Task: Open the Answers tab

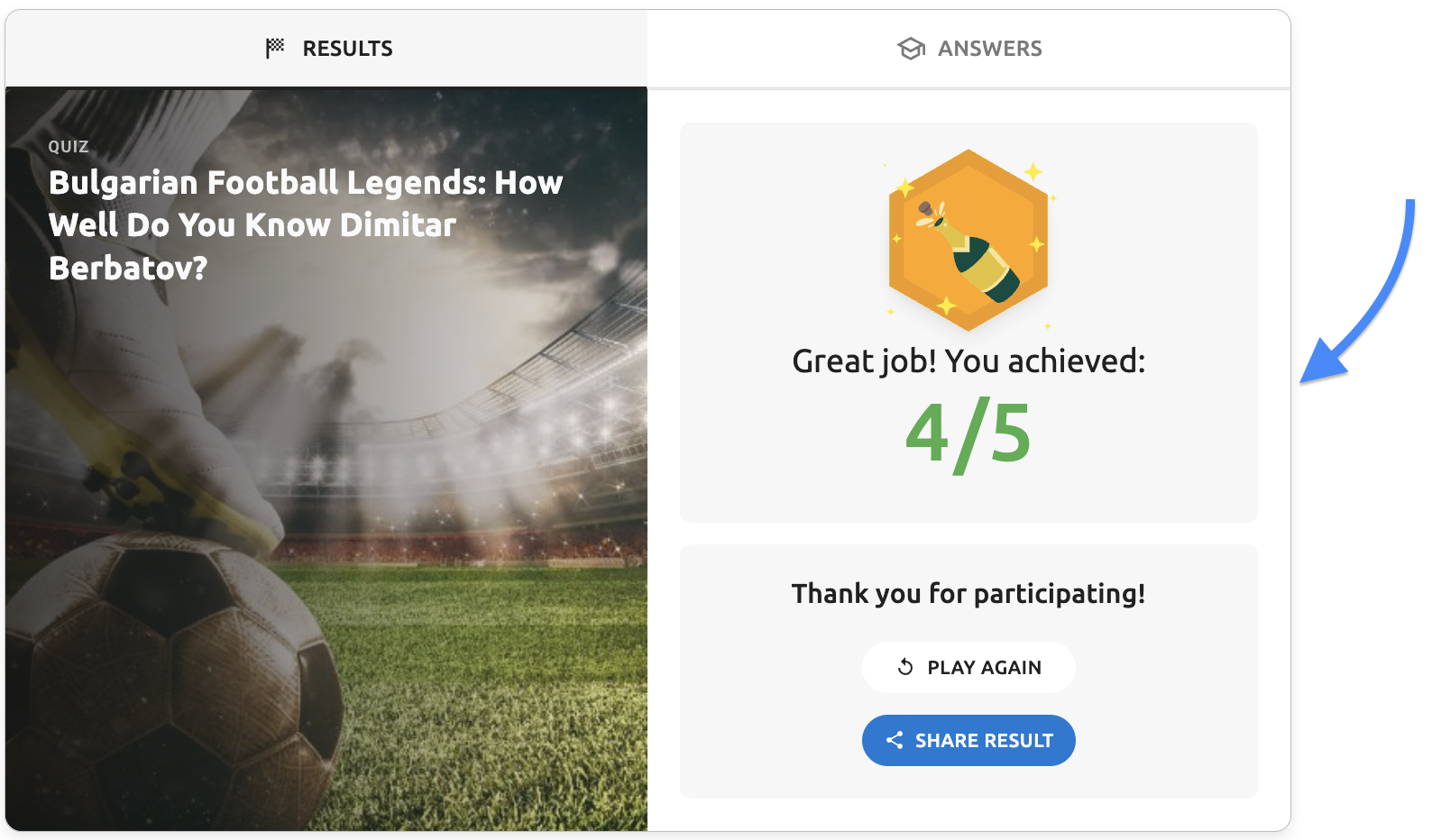Action: [969, 49]
